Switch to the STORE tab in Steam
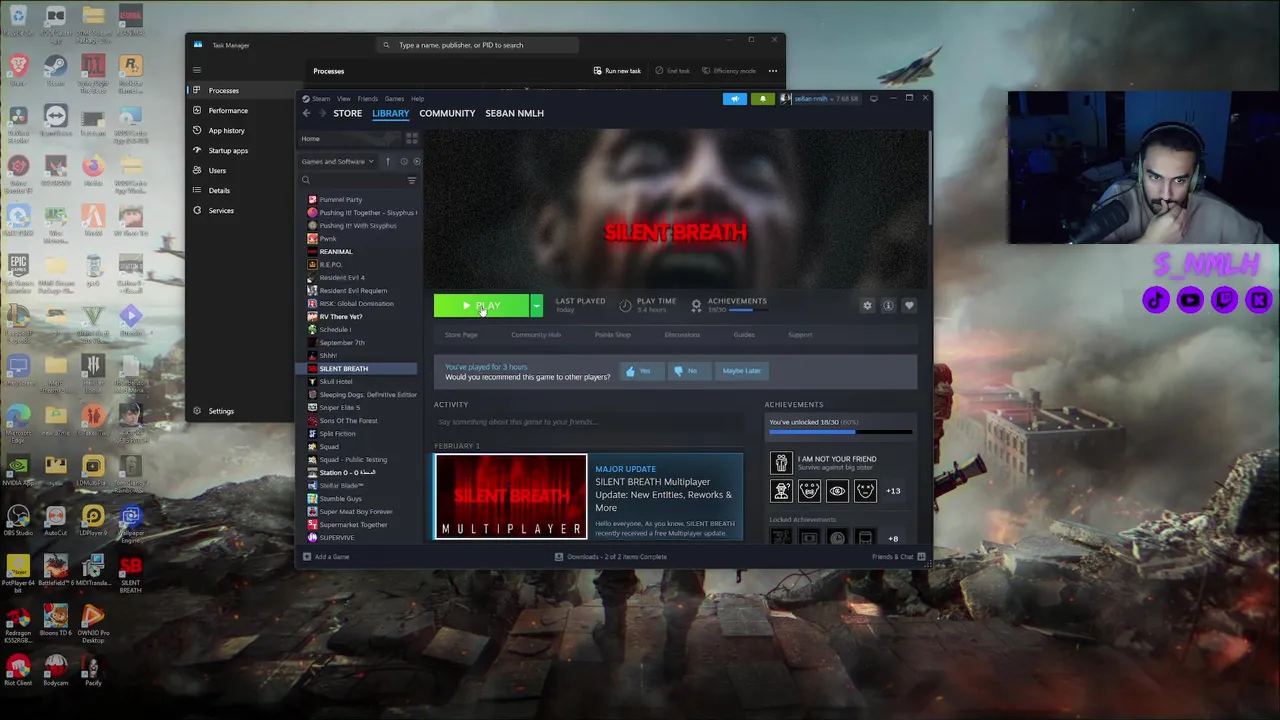 tap(347, 113)
